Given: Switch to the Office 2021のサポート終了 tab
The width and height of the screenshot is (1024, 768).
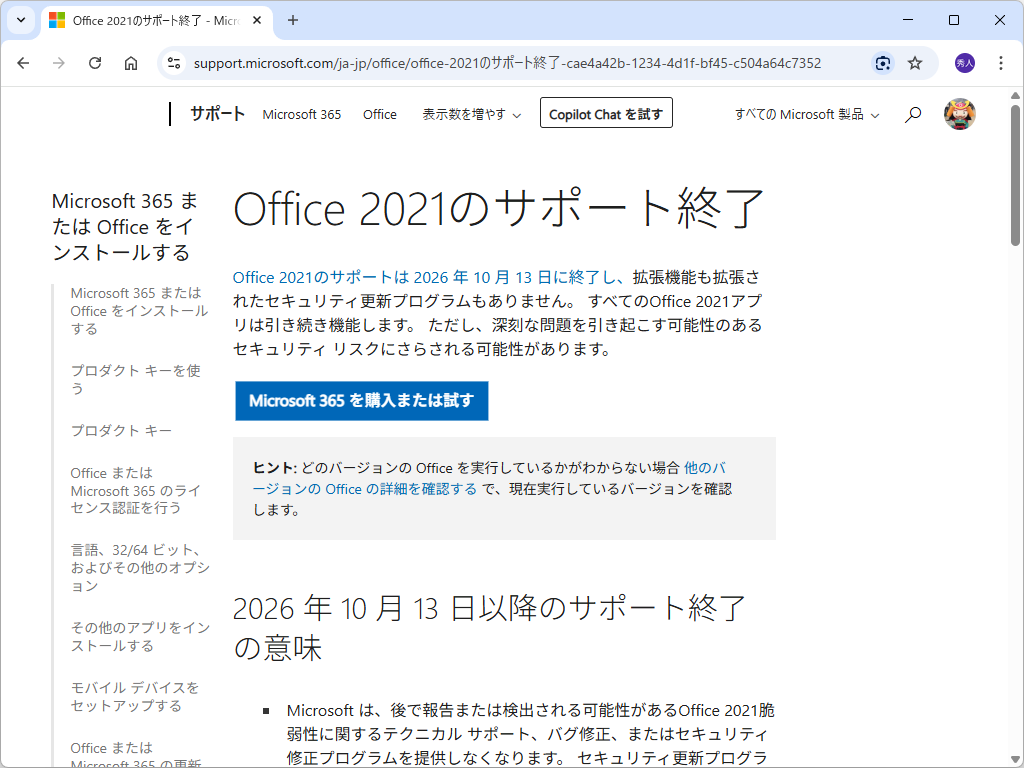Looking at the screenshot, I should coord(150,20).
